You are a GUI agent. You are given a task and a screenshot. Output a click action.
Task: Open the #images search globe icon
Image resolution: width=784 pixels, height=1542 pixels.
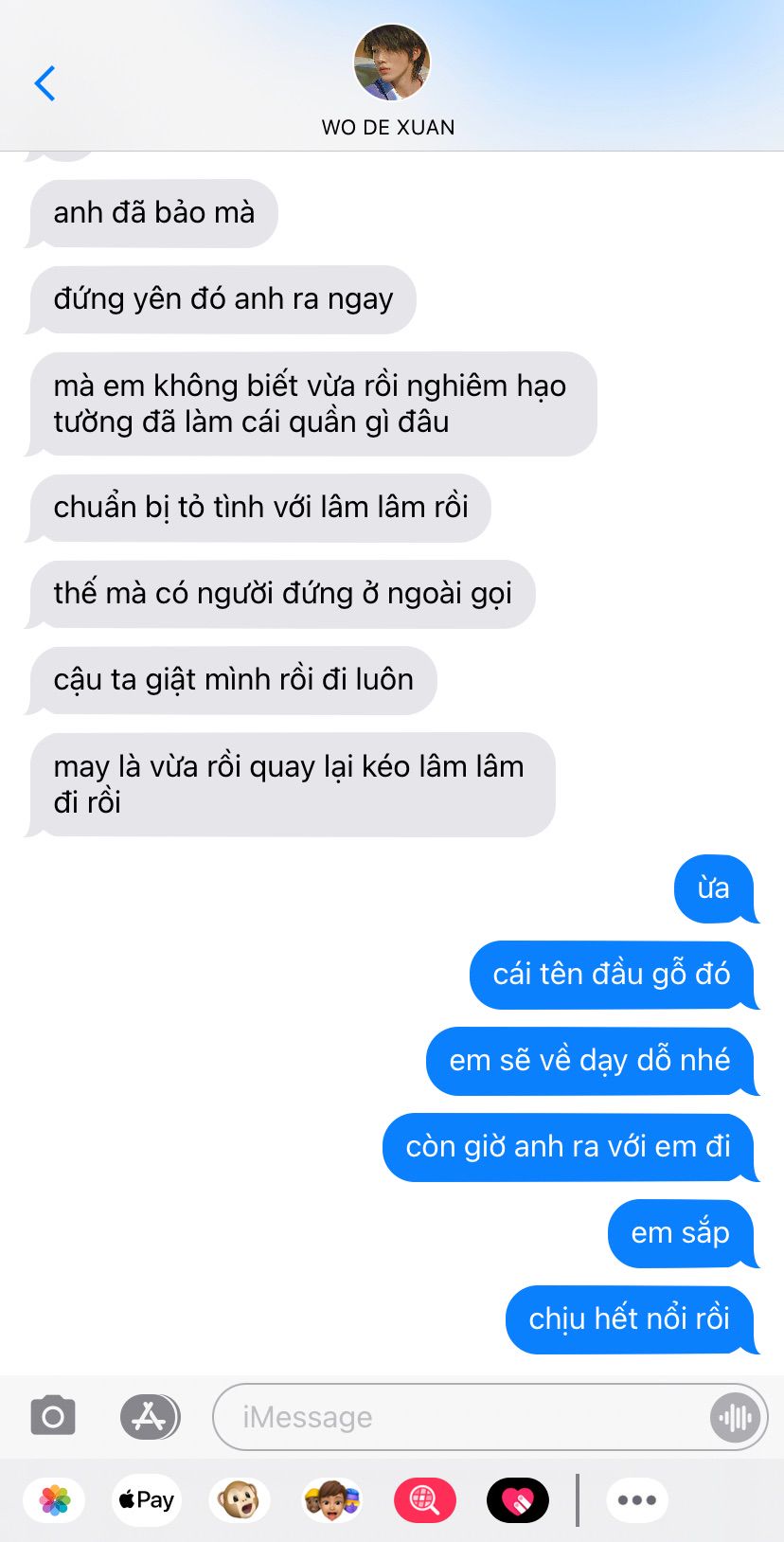[424, 1500]
